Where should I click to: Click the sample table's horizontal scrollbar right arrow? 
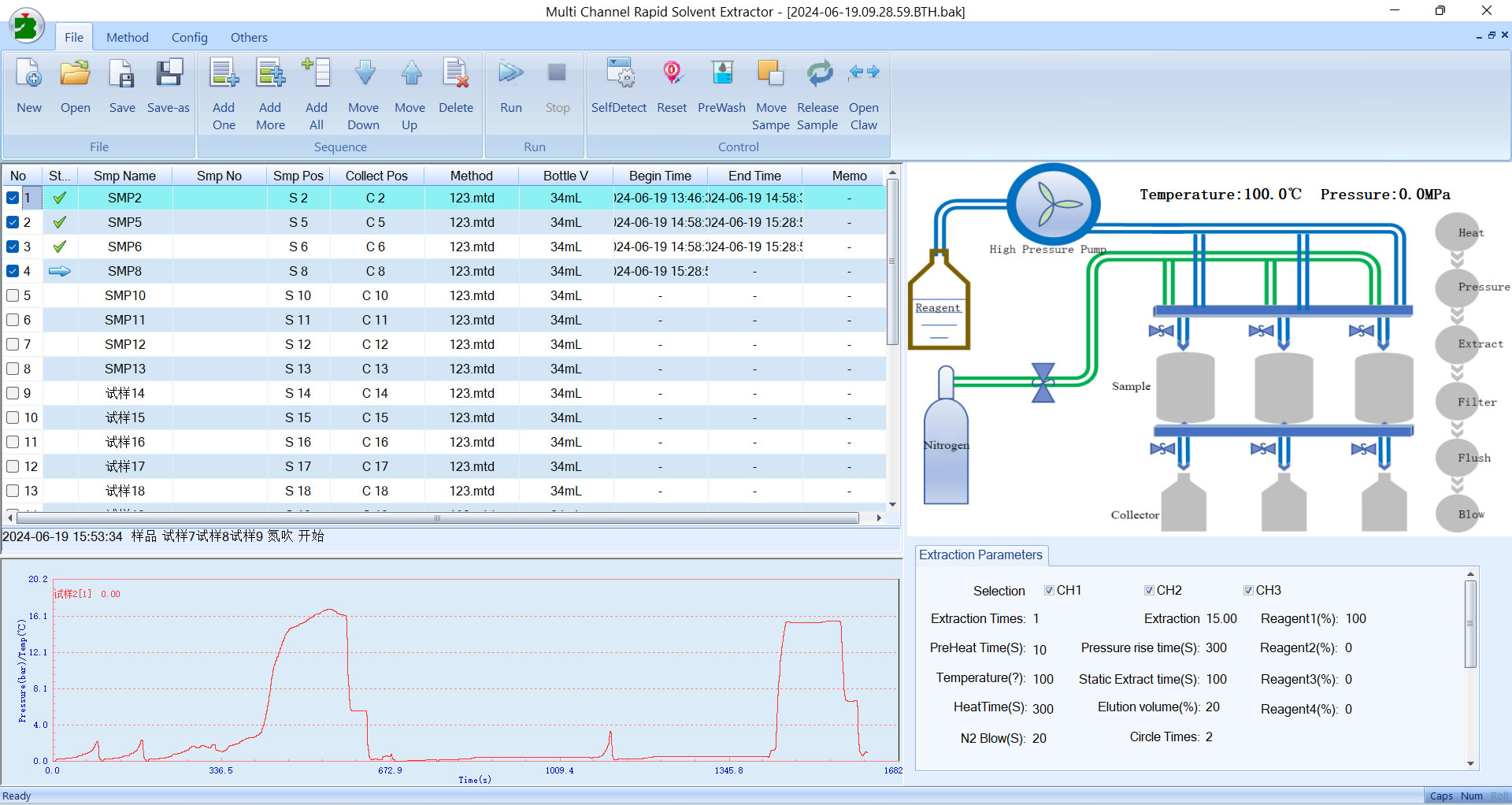pyautogui.click(x=879, y=518)
